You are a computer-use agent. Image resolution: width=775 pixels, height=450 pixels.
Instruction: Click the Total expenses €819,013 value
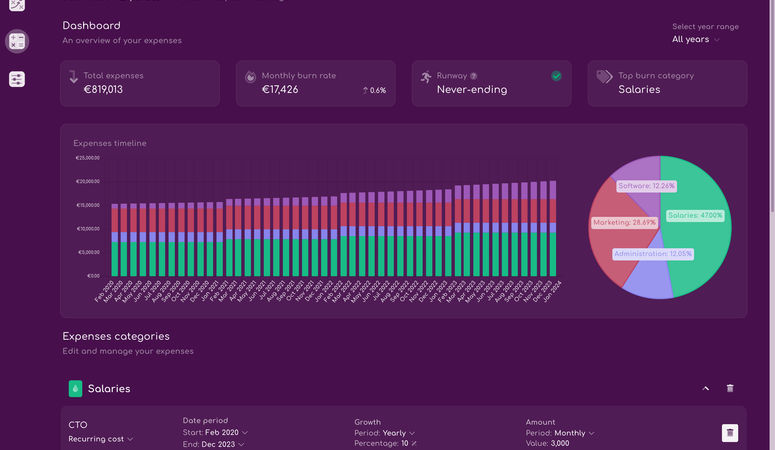(x=103, y=90)
